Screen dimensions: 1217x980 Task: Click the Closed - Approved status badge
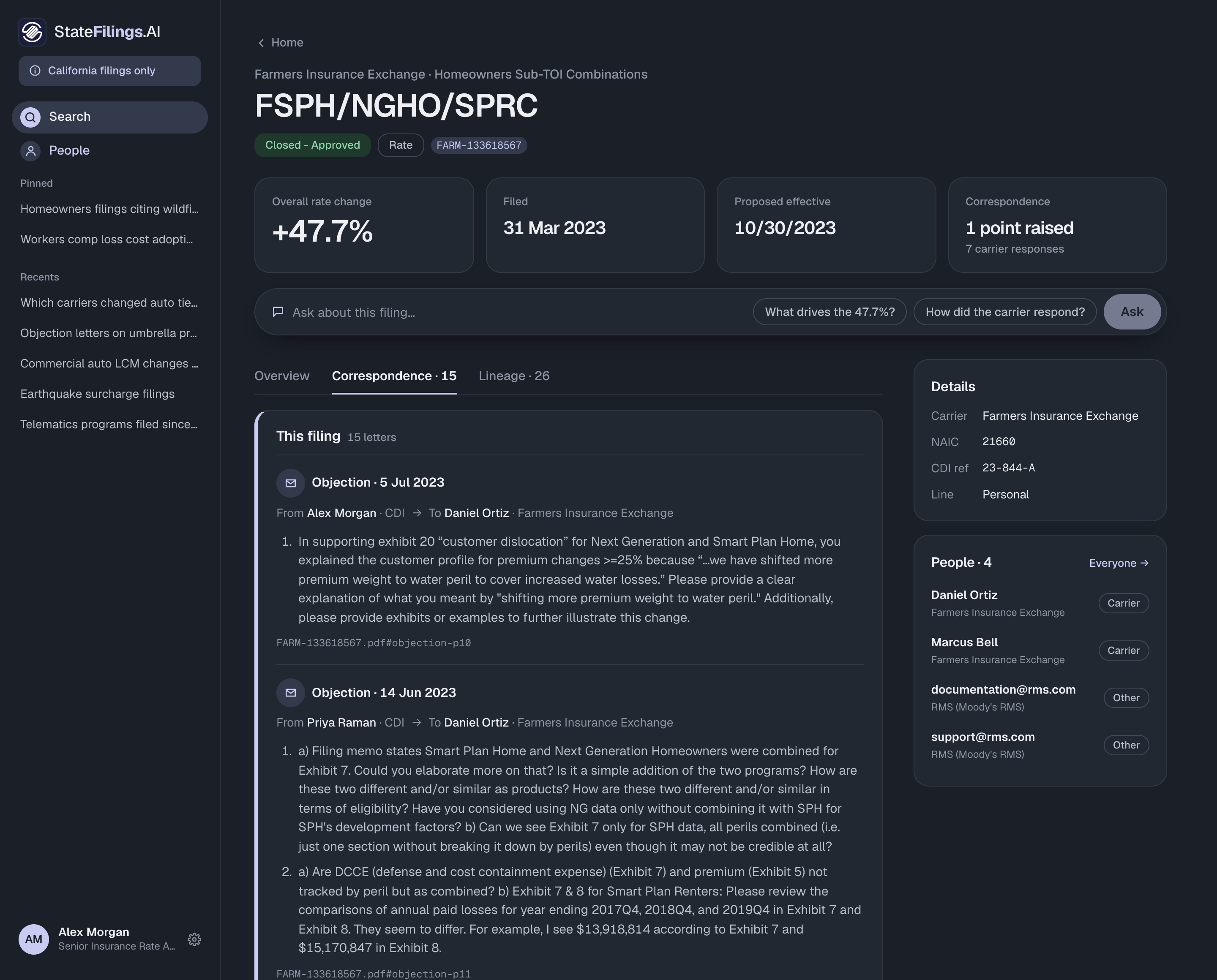(312, 145)
